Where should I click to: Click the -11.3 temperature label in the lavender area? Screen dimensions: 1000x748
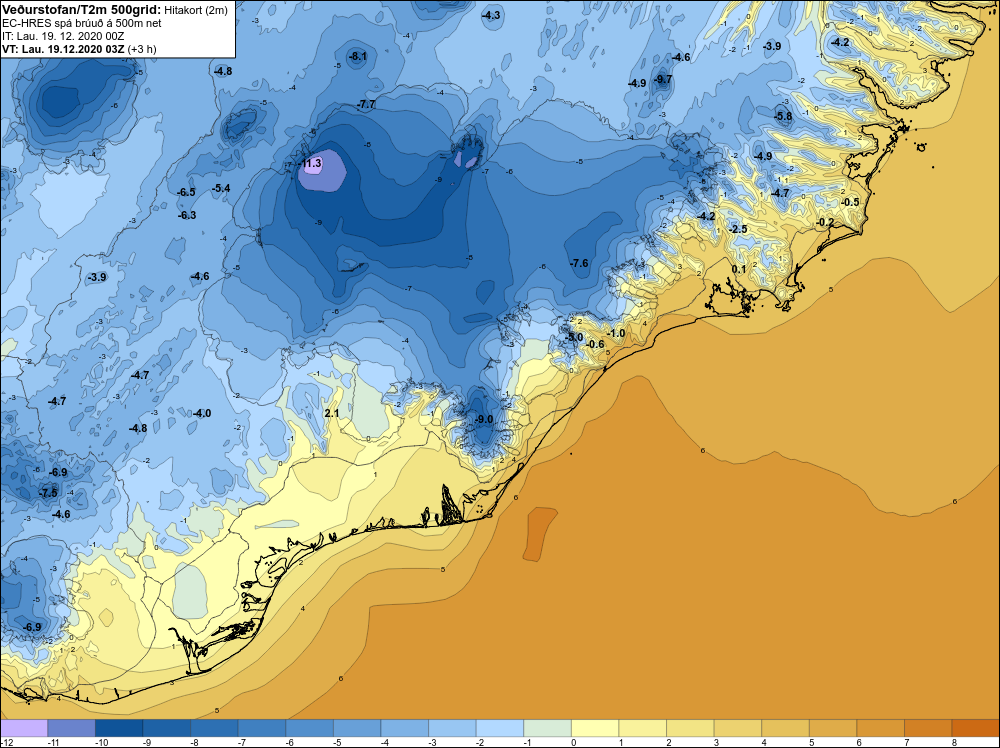(x=311, y=164)
